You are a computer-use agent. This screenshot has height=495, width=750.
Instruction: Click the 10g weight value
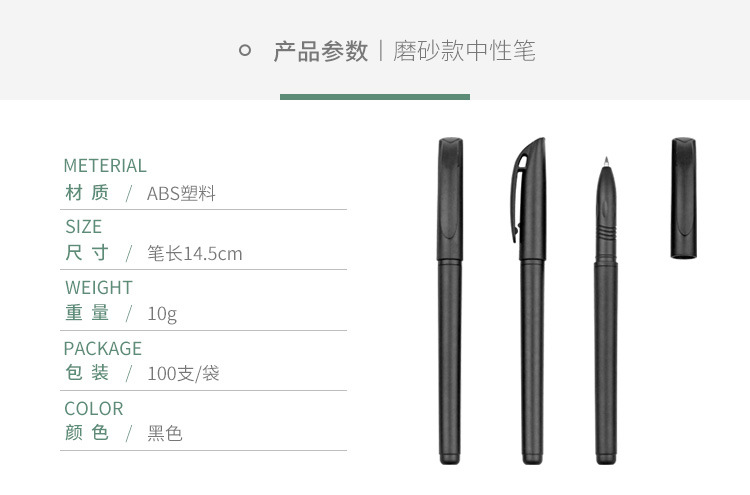pos(162,314)
